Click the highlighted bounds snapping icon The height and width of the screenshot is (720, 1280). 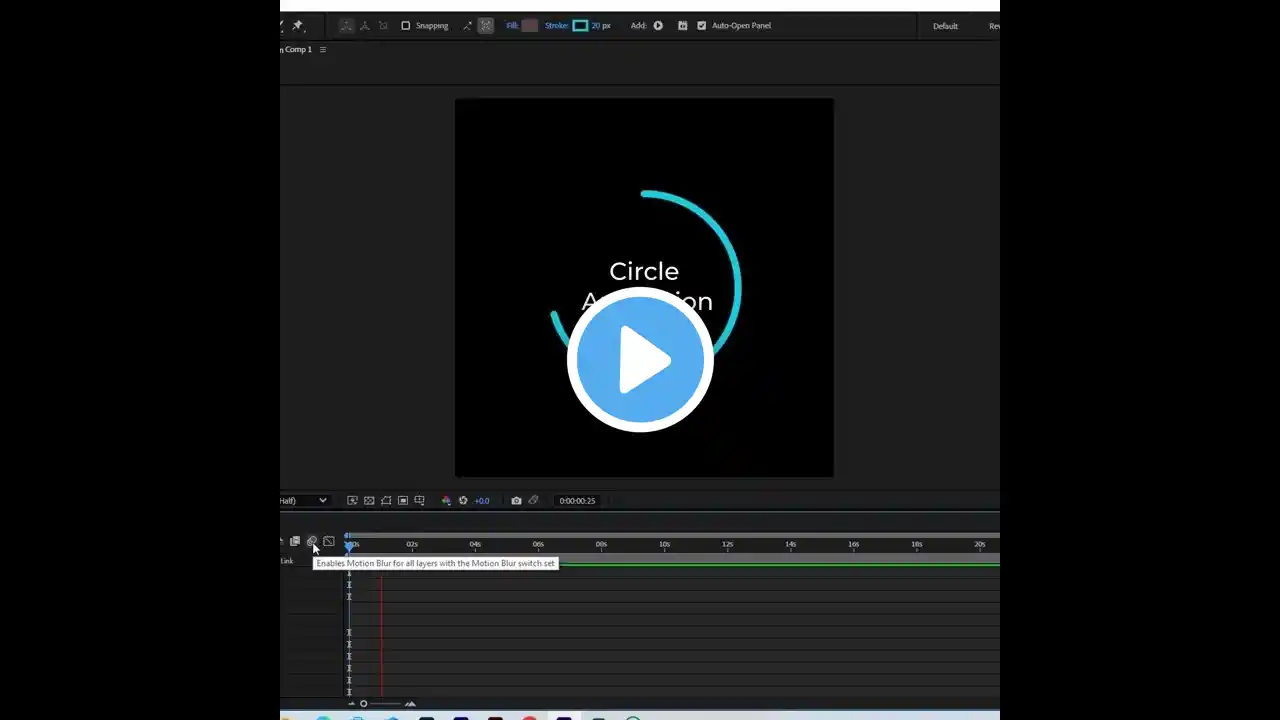[486, 26]
